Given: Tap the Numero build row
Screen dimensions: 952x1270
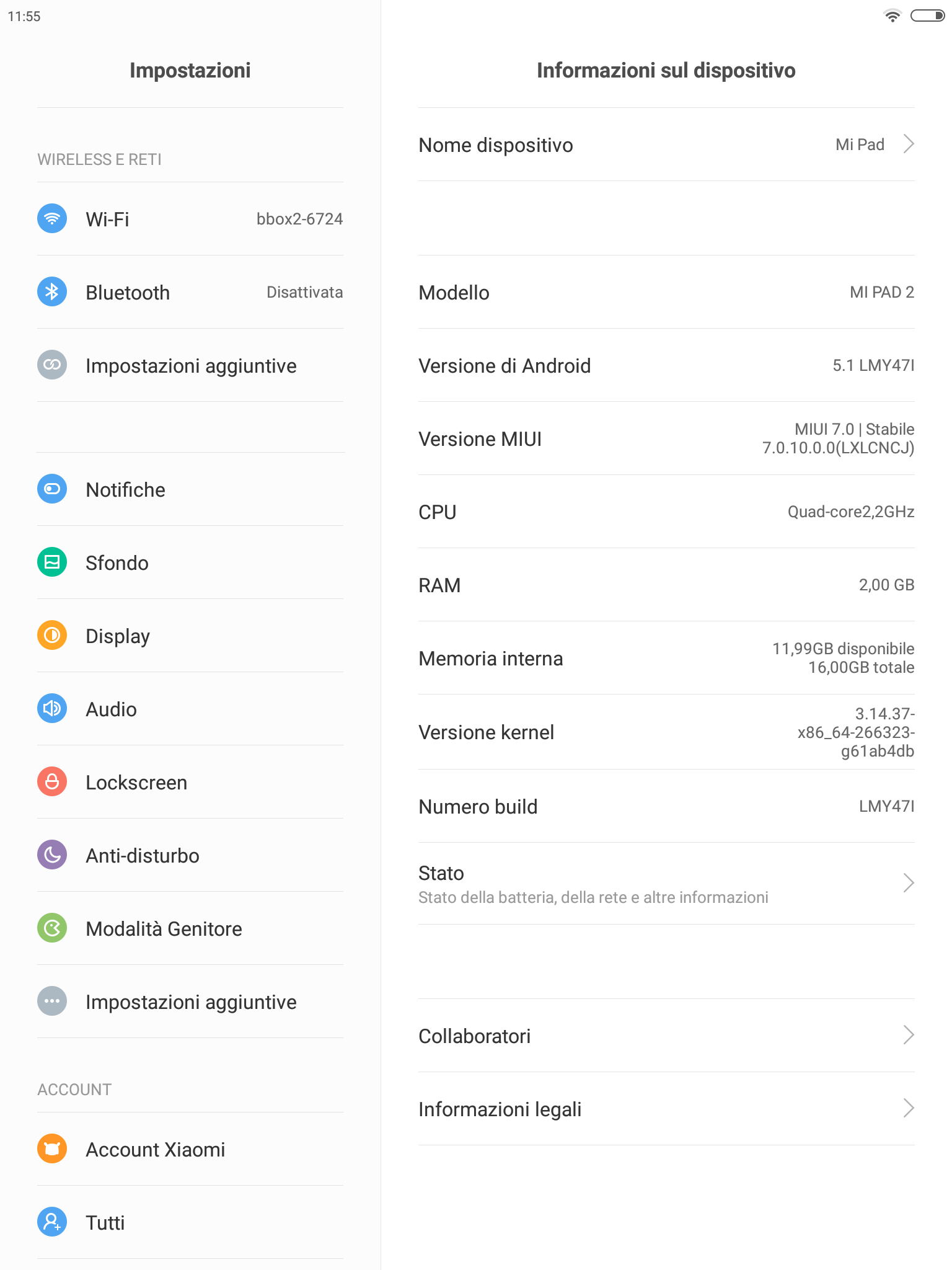Looking at the screenshot, I should pyautogui.click(x=666, y=806).
